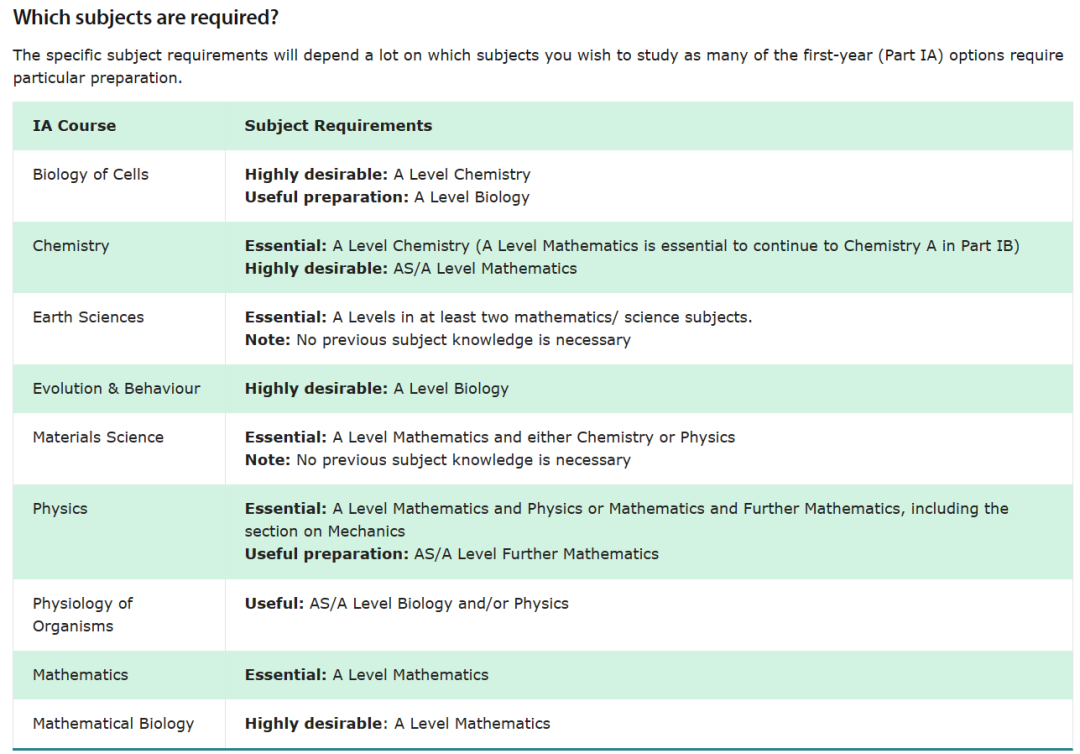Select the 'Chemistry' course row label

[71, 246]
